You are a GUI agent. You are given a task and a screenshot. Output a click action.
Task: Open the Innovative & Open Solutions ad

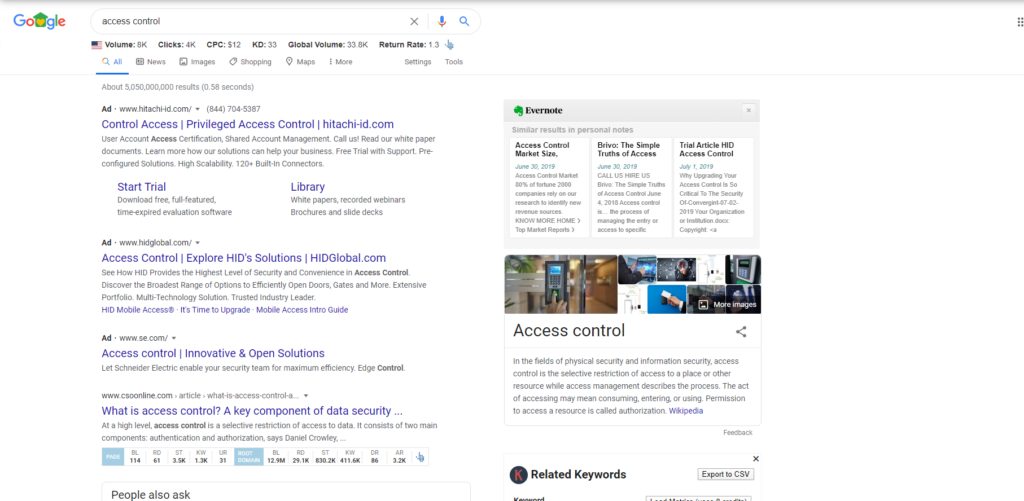[213, 353]
